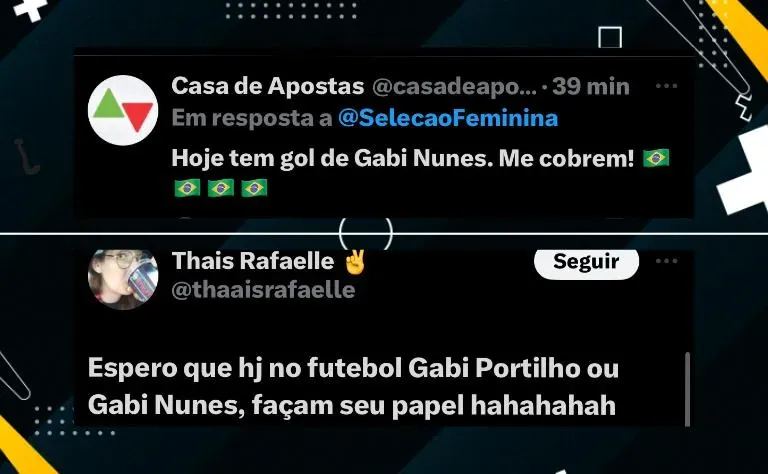Click the scrollbar beside Thais tweet
Viewport: 768px width, 474px height.
tap(687, 389)
